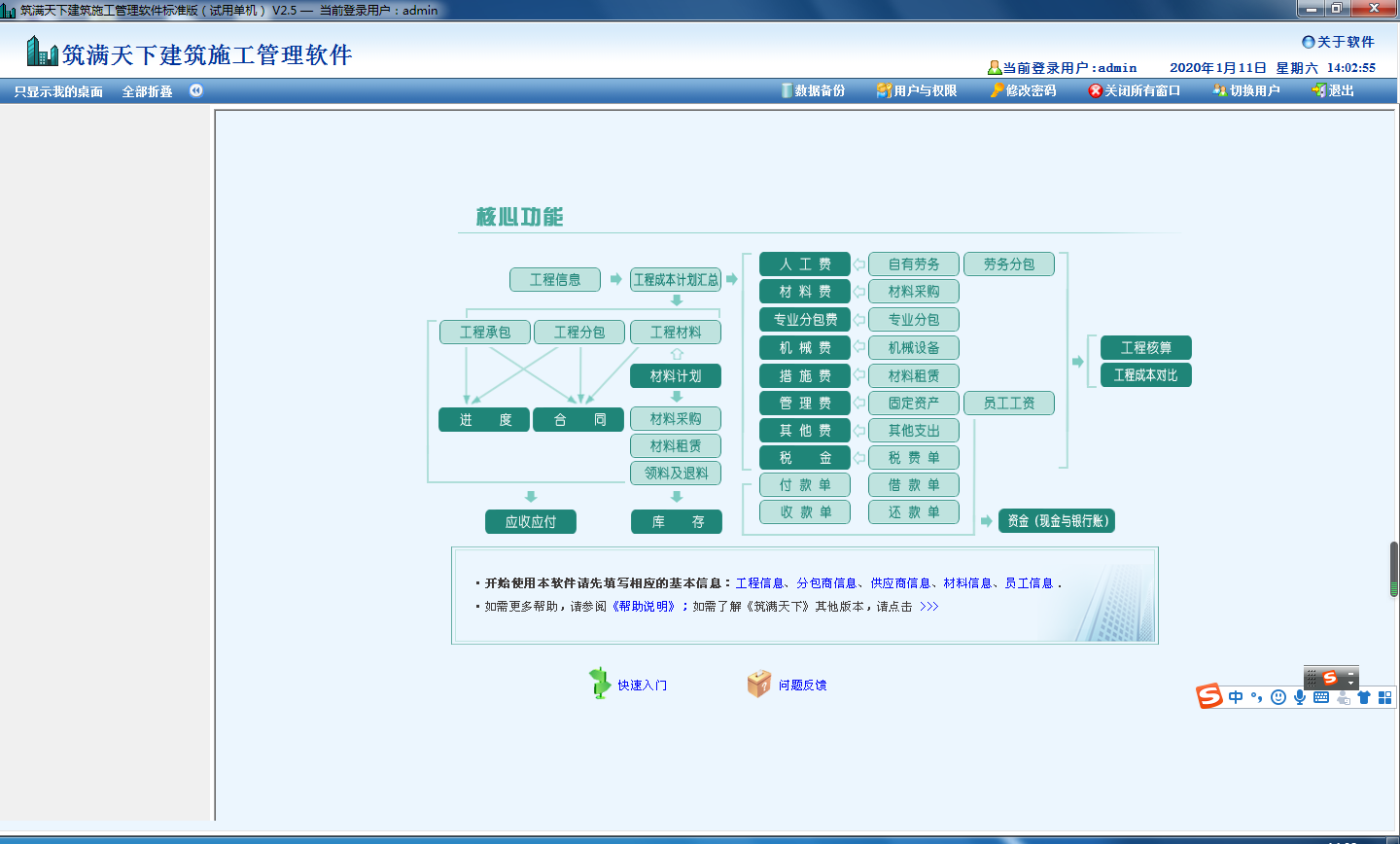Open 材料采购 under 材料计划
The image size is (1400, 844).
coord(676,419)
